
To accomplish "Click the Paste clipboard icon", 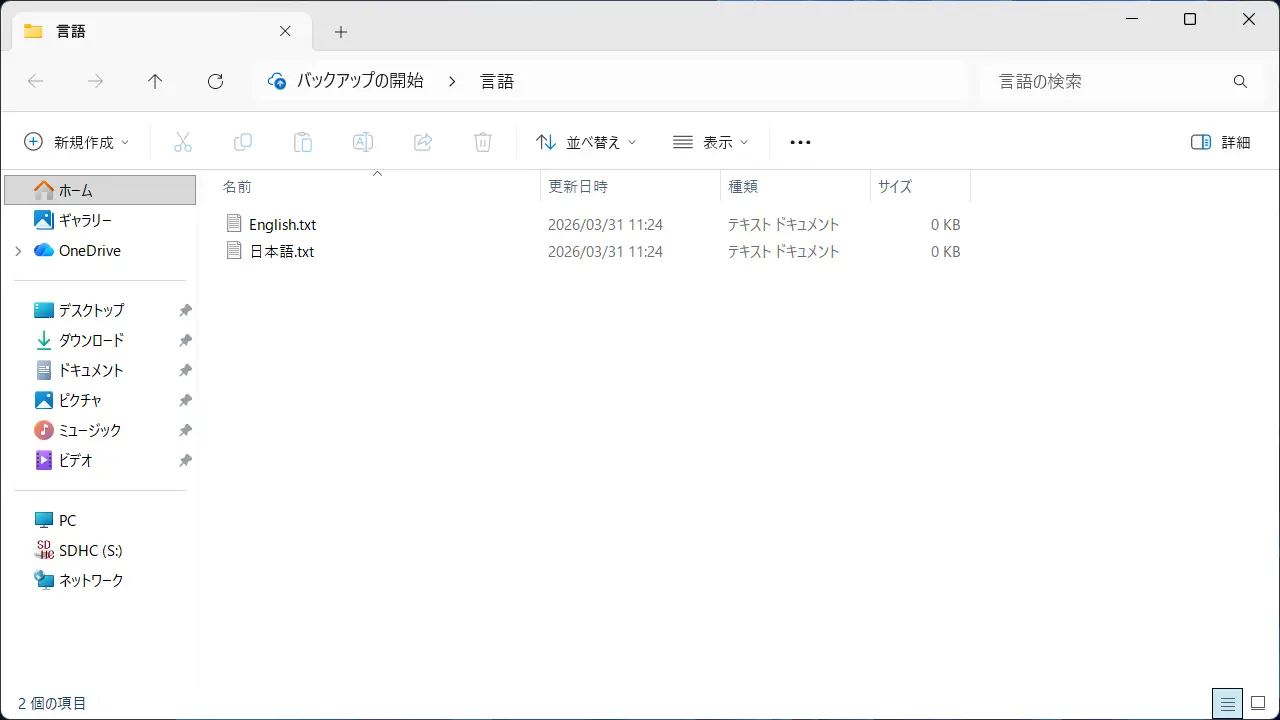I will click(x=303, y=142).
